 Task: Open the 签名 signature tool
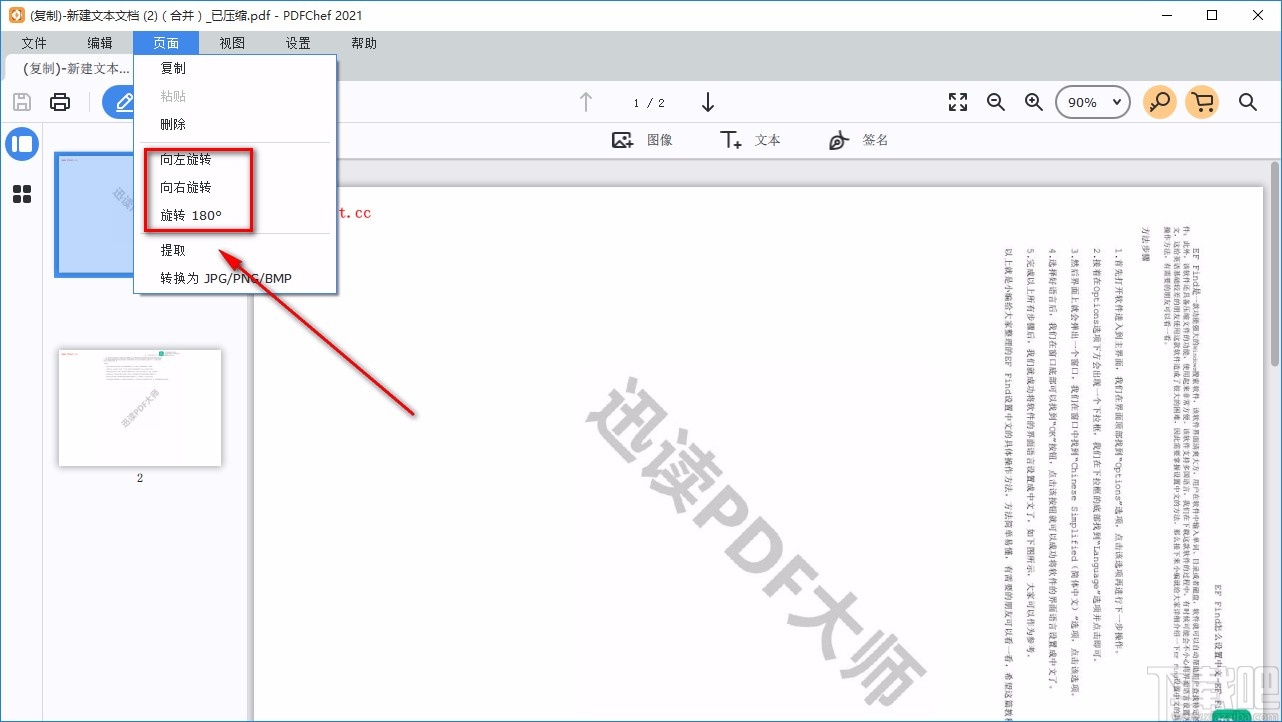(x=857, y=140)
